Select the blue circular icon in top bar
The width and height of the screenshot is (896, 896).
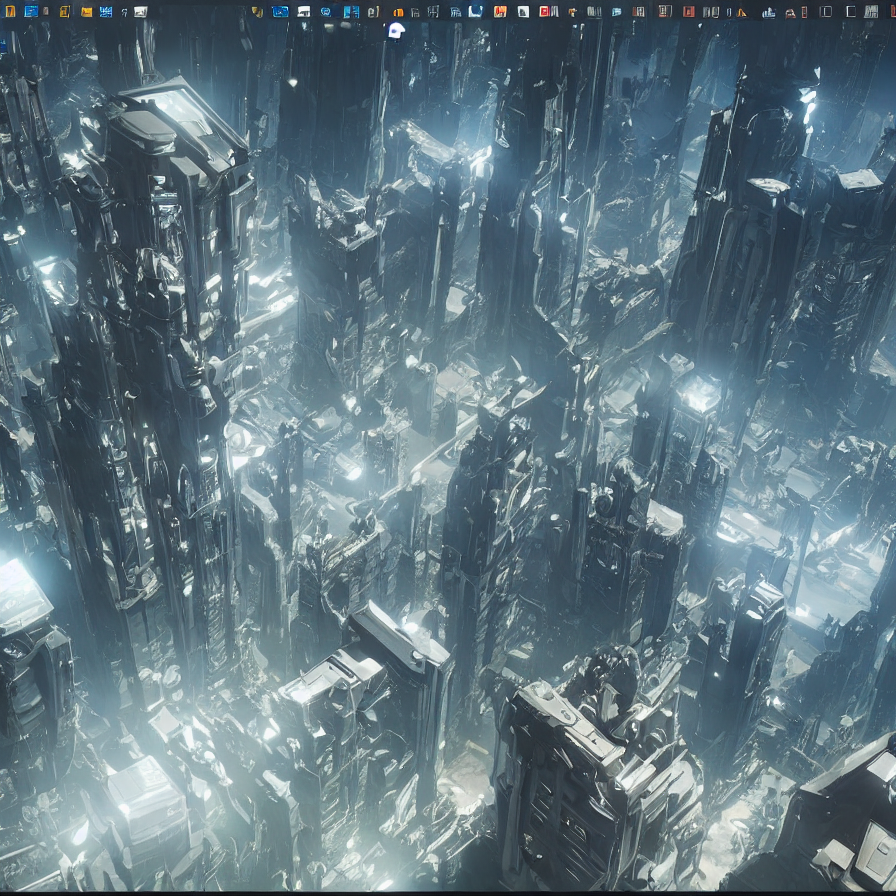pos(325,12)
